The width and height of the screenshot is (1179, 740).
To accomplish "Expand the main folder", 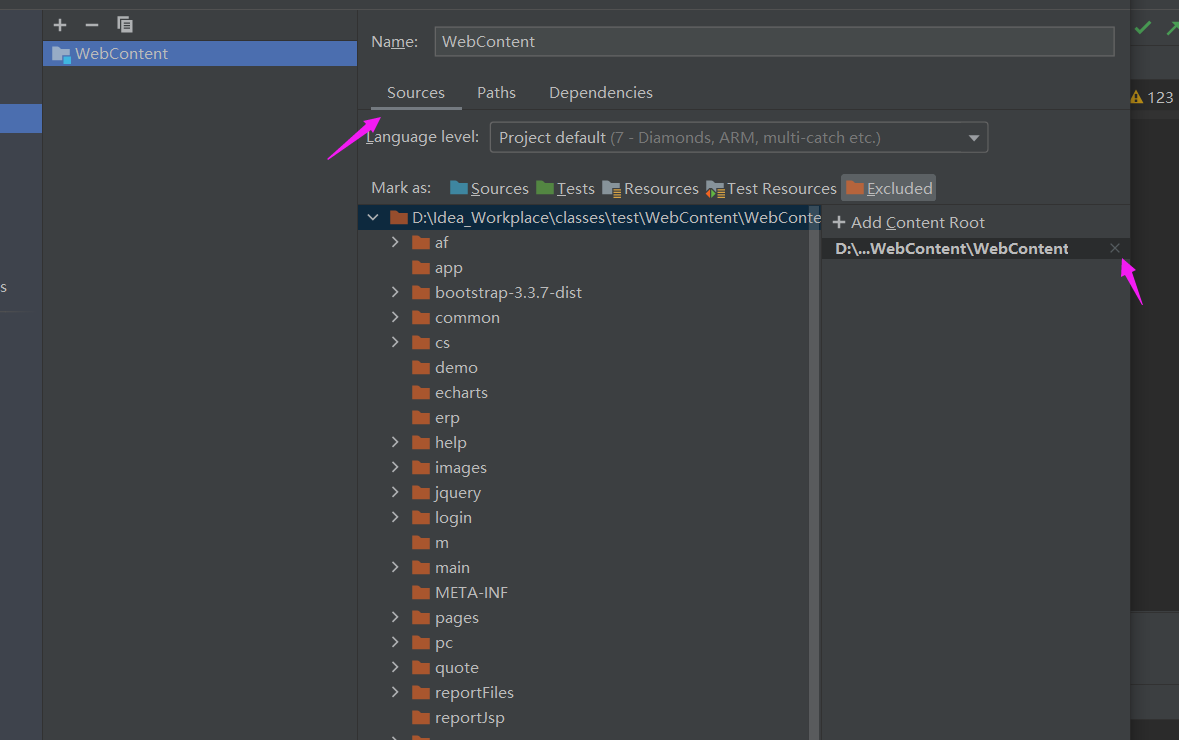I will point(396,567).
